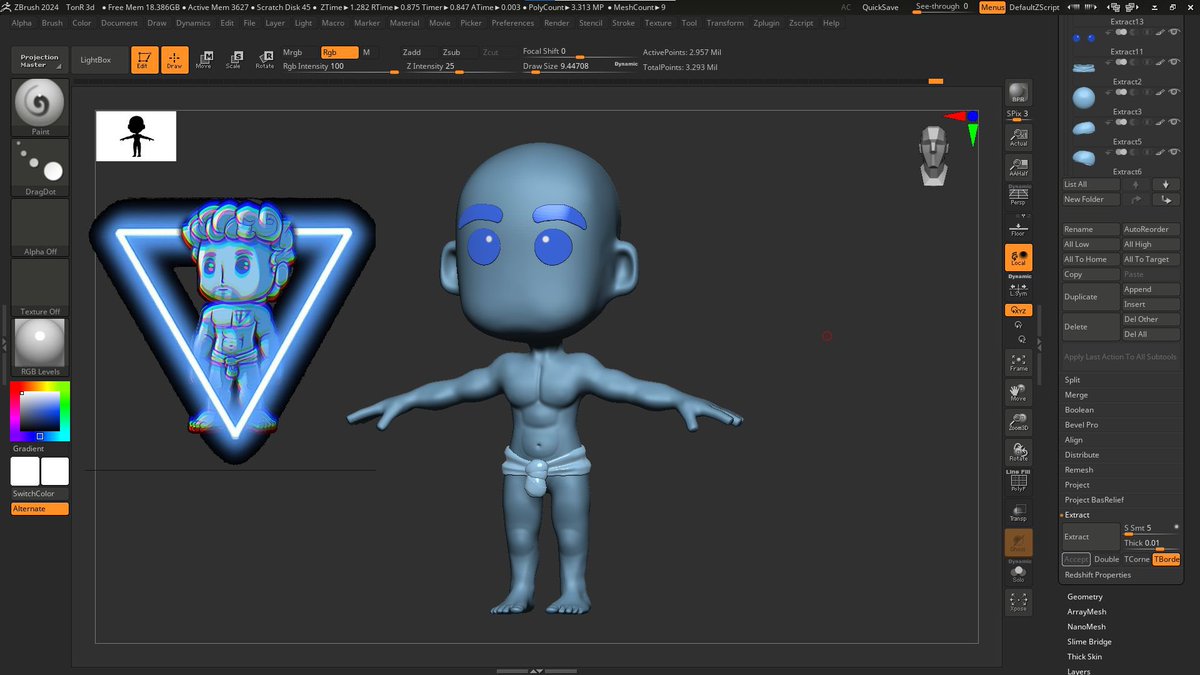
Task: Expand the ArrayMesh palette section
Action: 1087,612
